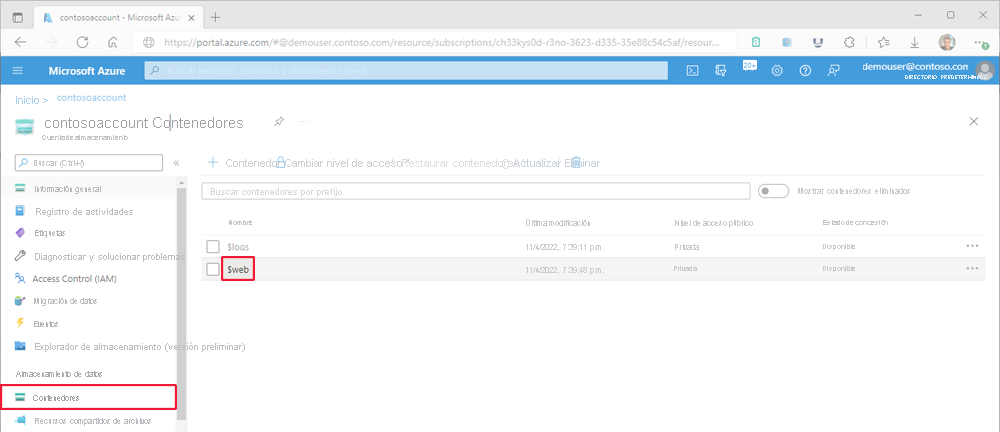Open the browser tab actions icon
Image resolution: width=1000 pixels, height=432 pixels.
(18, 18)
